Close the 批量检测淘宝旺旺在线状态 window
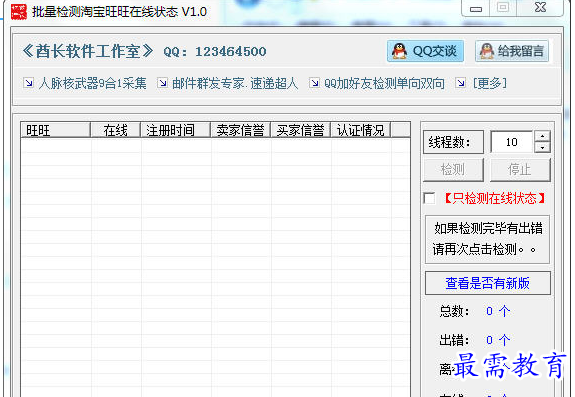The width and height of the screenshot is (575, 397). (541, 8)
